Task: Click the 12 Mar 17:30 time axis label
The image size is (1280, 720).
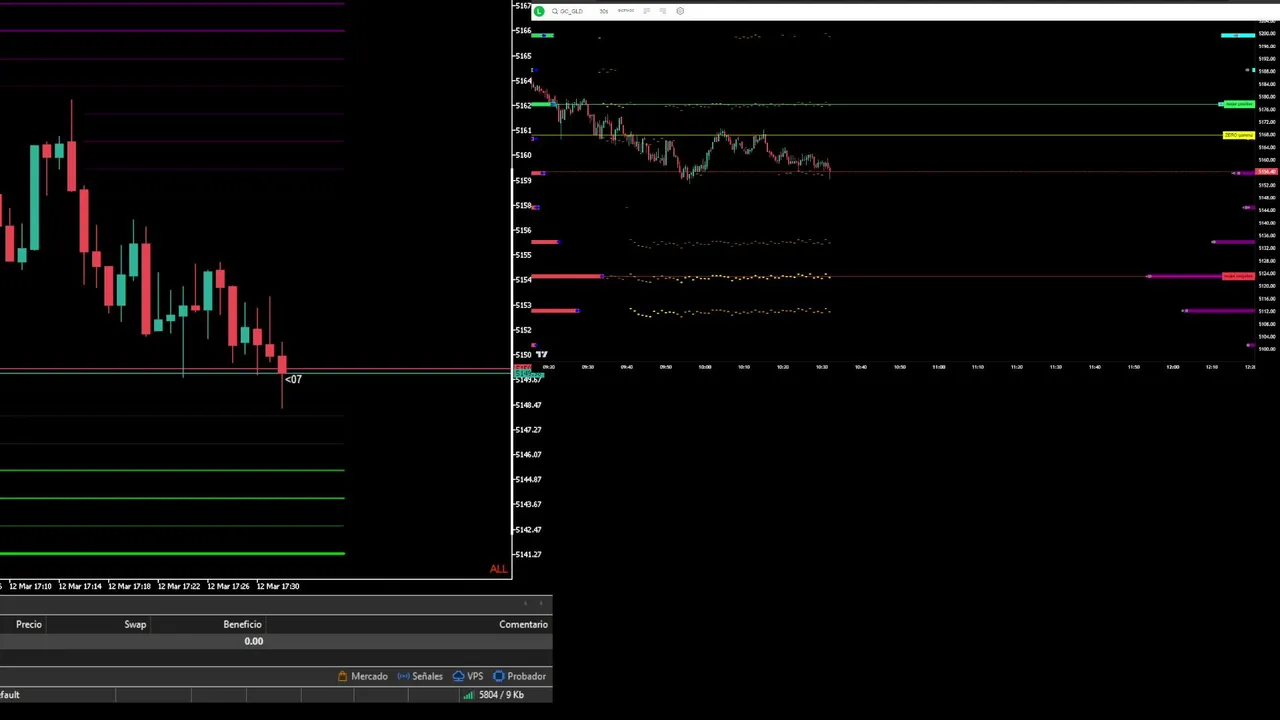Action: [278, 586]
